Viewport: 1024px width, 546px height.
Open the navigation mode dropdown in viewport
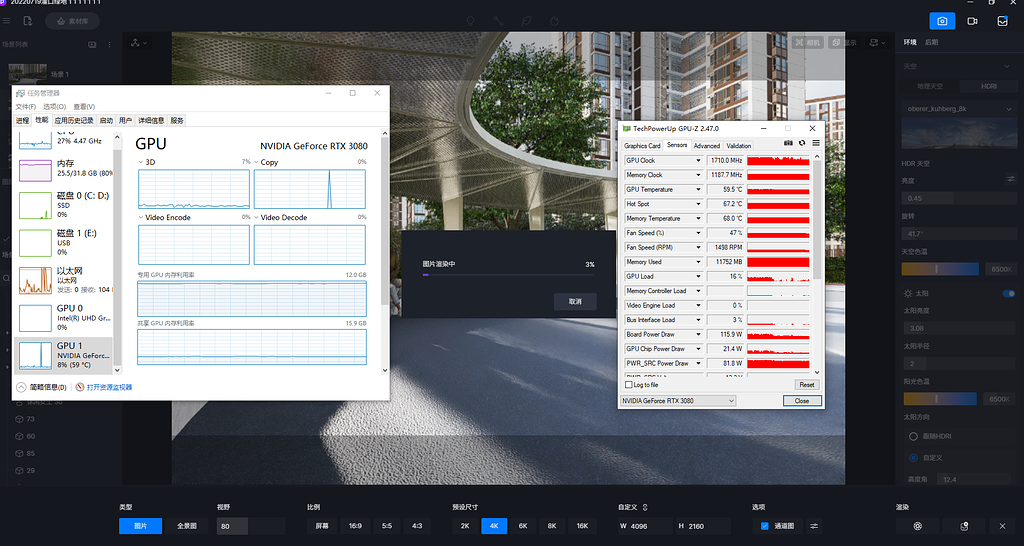pyautogui.click(x=138, y=42)
